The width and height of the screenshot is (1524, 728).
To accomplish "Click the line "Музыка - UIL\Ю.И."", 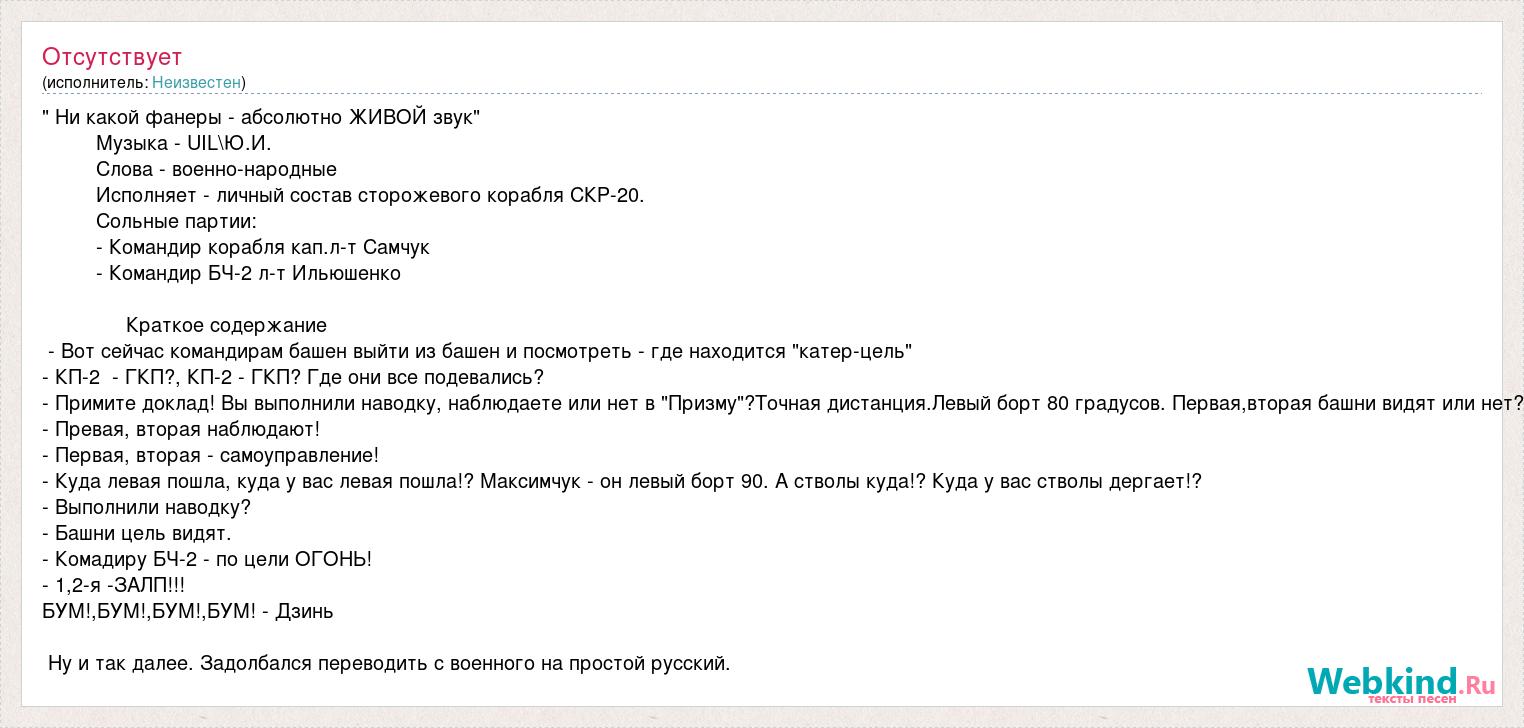I will 184,143.
